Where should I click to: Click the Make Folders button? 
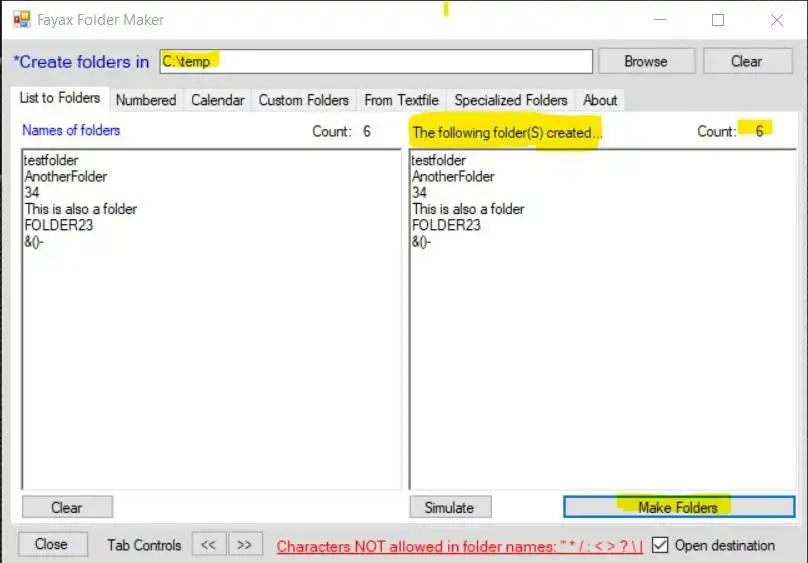(679, 507)
